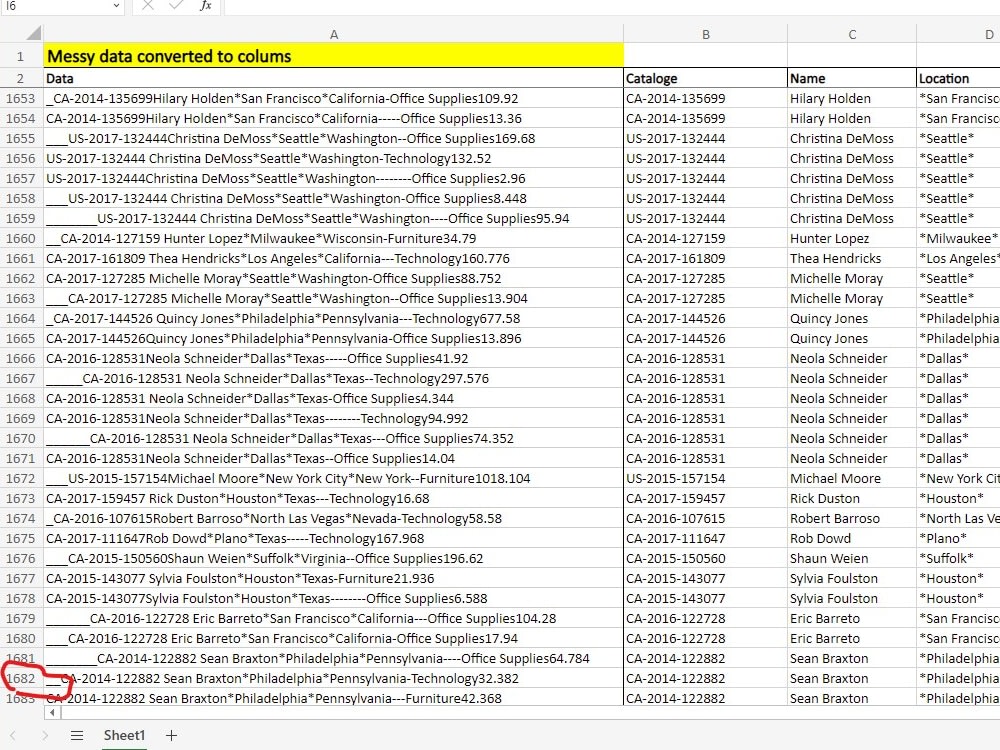Viewport: 1000px width, 750px height.
Task: Select the Catalogue column B header
Action: pyautogui.click(x=704, y=33)
